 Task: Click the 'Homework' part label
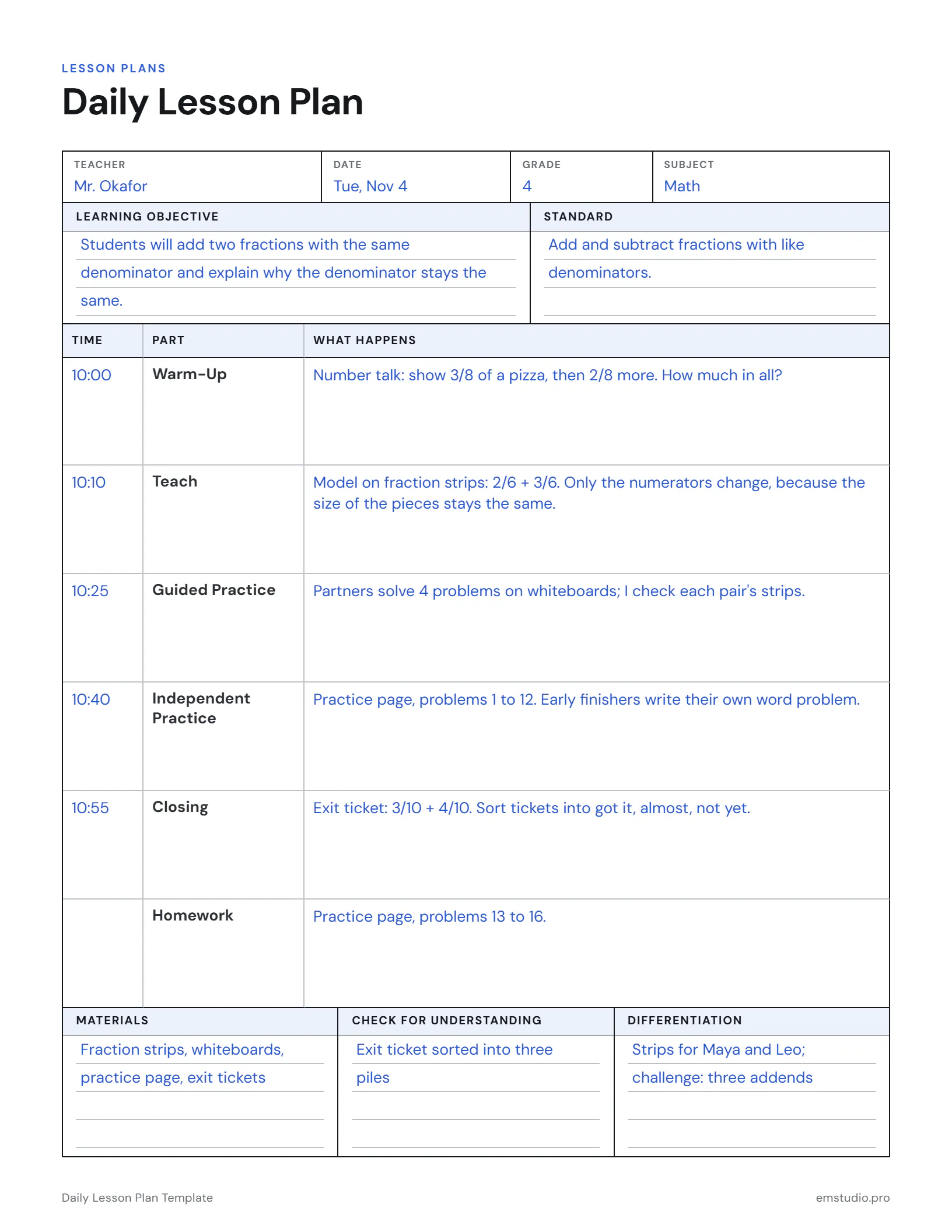click(193, 915)
